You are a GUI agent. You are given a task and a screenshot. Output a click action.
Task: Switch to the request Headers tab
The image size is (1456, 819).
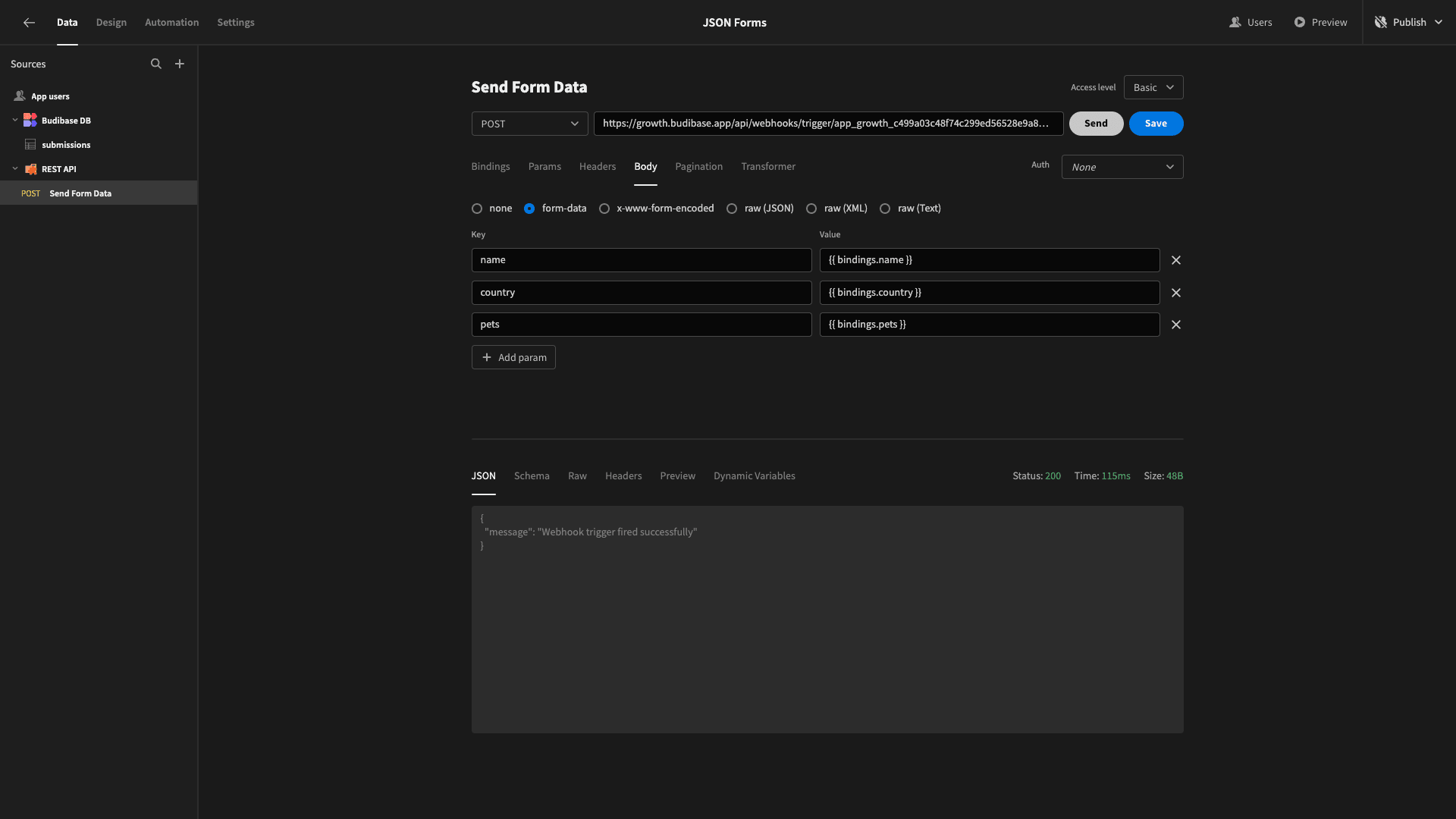pos(598,167)
